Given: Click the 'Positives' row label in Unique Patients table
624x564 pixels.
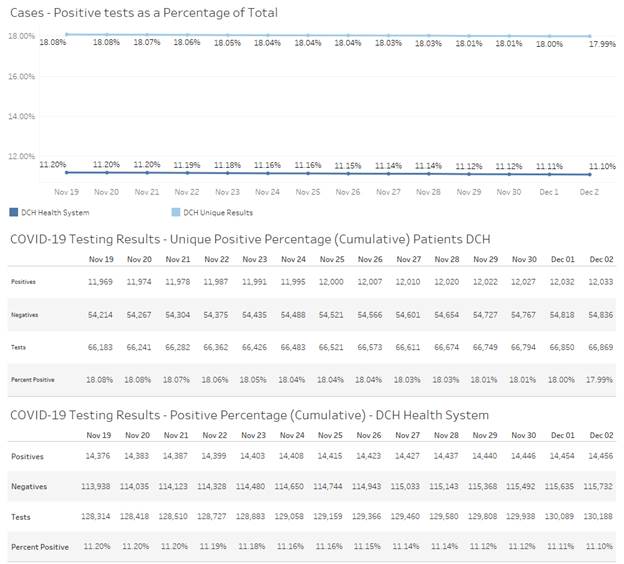Looking at the screenshot, I should (23, 282).
